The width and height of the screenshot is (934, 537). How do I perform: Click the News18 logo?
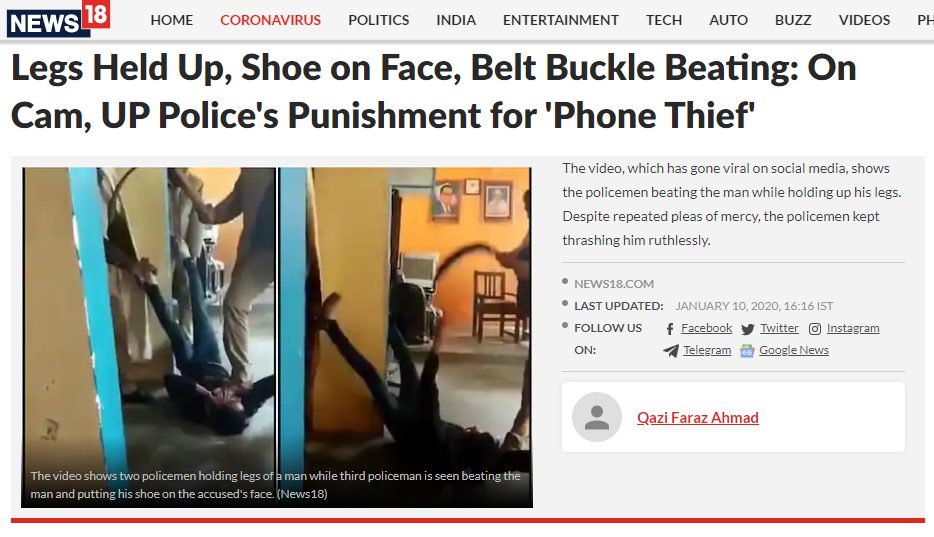pyautogui.click(x=58, y=19)
